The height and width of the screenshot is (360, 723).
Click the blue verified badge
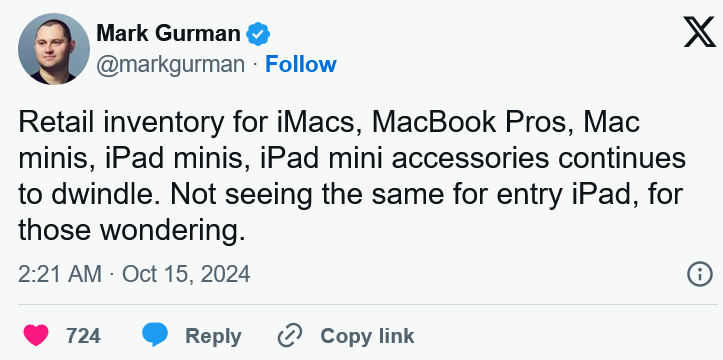coord(258,34)
